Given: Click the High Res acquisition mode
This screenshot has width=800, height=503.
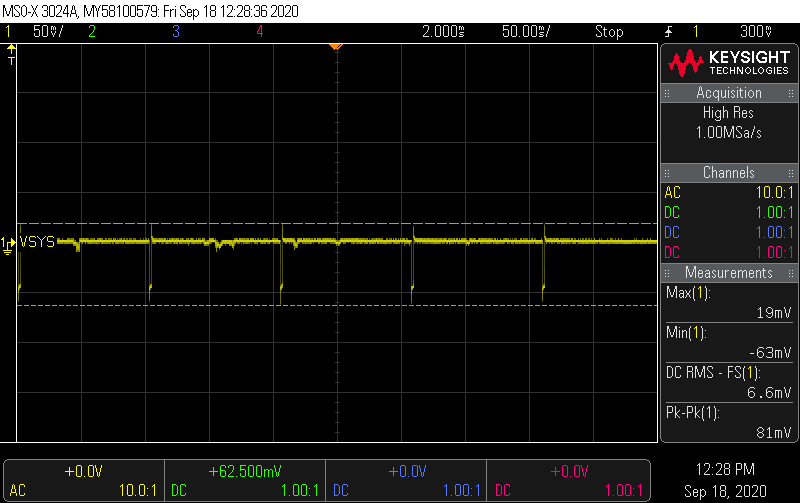Looking at the screenshot, I should tap(728, 113).
